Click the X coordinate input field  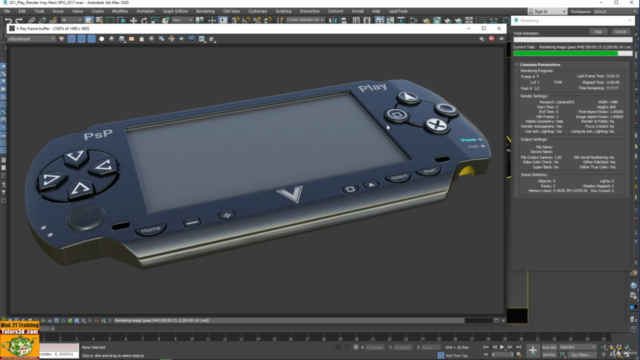point(374,347)
